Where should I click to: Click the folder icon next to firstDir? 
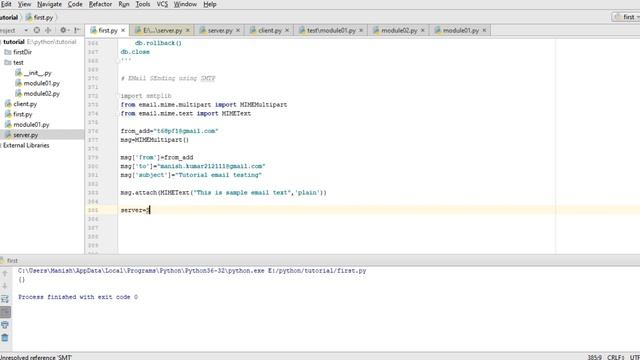point(7,52)
